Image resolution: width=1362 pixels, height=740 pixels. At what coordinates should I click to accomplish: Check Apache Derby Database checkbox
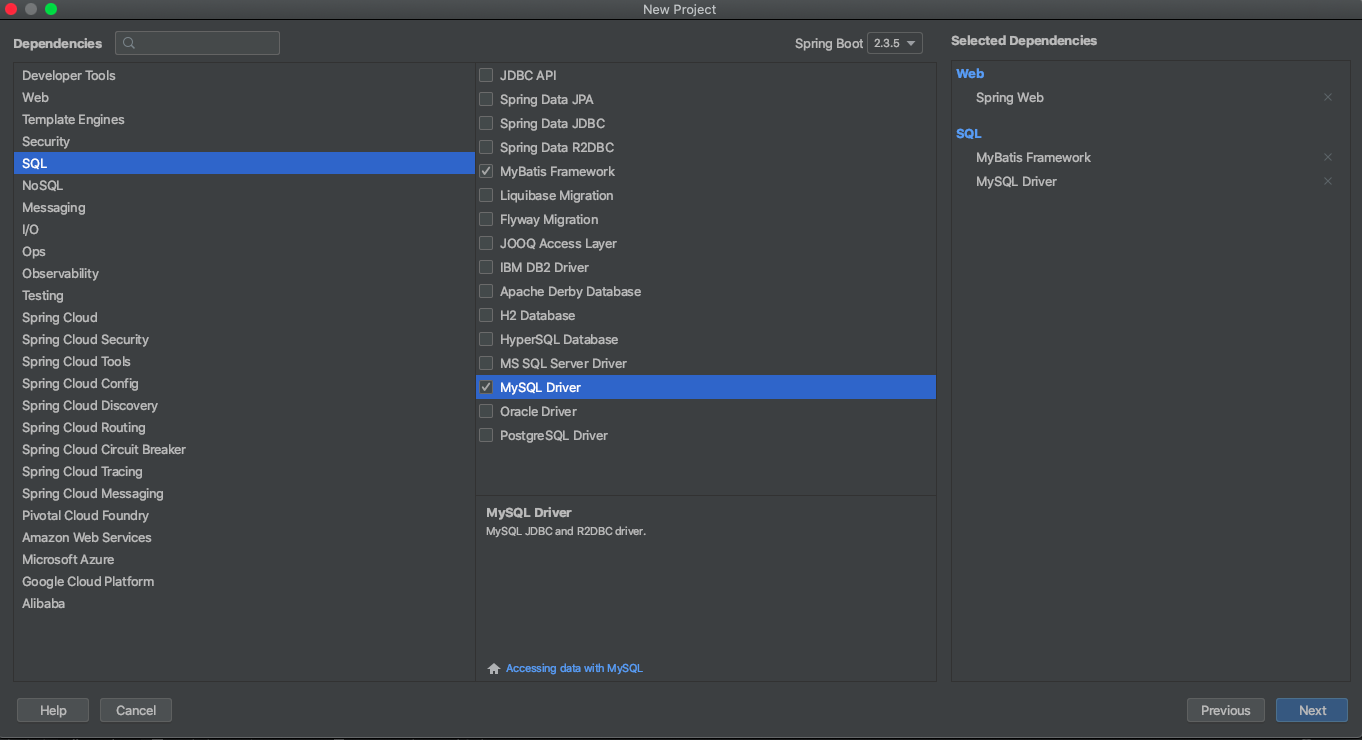coord(486,291)
